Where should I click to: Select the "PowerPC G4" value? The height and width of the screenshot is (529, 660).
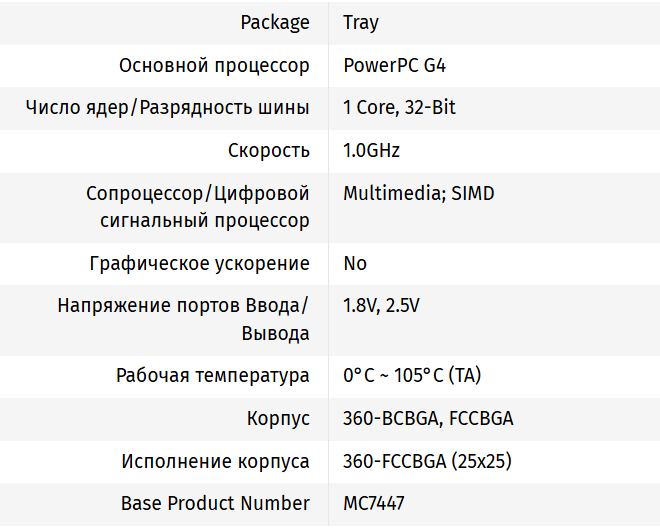[394, 66]
